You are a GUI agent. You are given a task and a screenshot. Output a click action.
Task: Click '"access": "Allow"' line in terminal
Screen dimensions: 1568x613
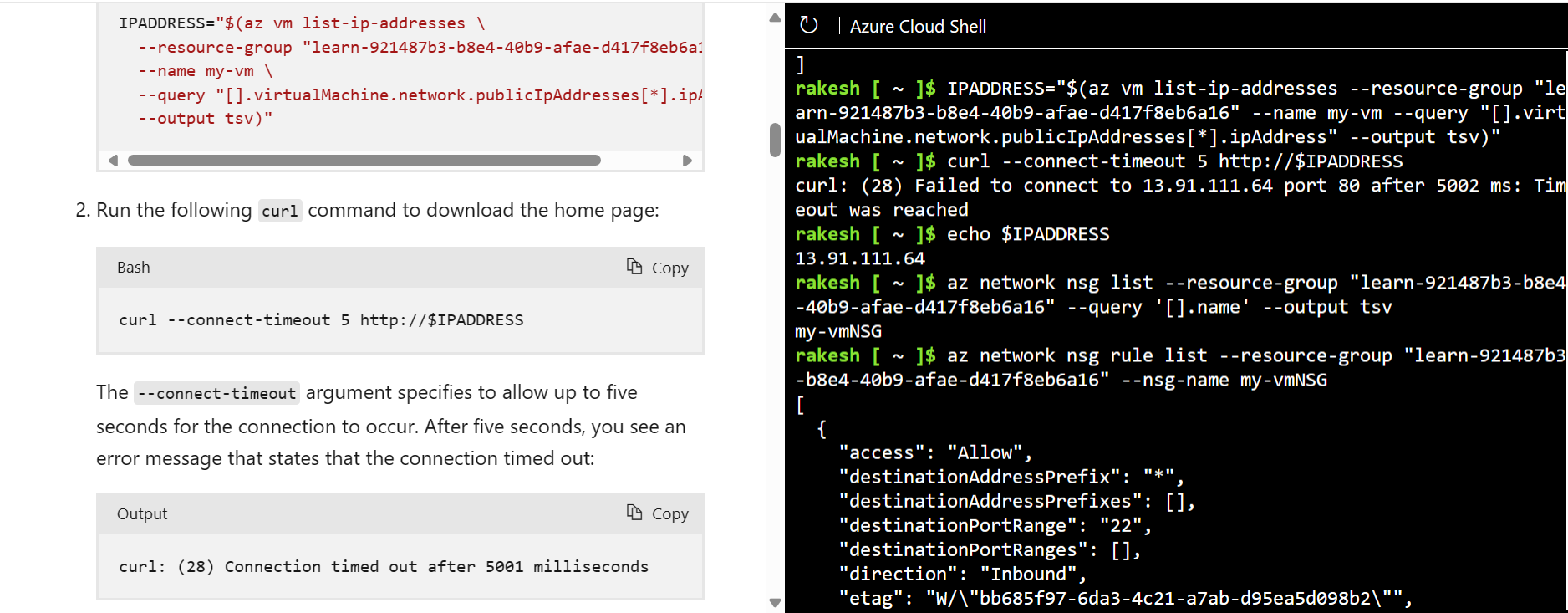click(x=936, y=452)
